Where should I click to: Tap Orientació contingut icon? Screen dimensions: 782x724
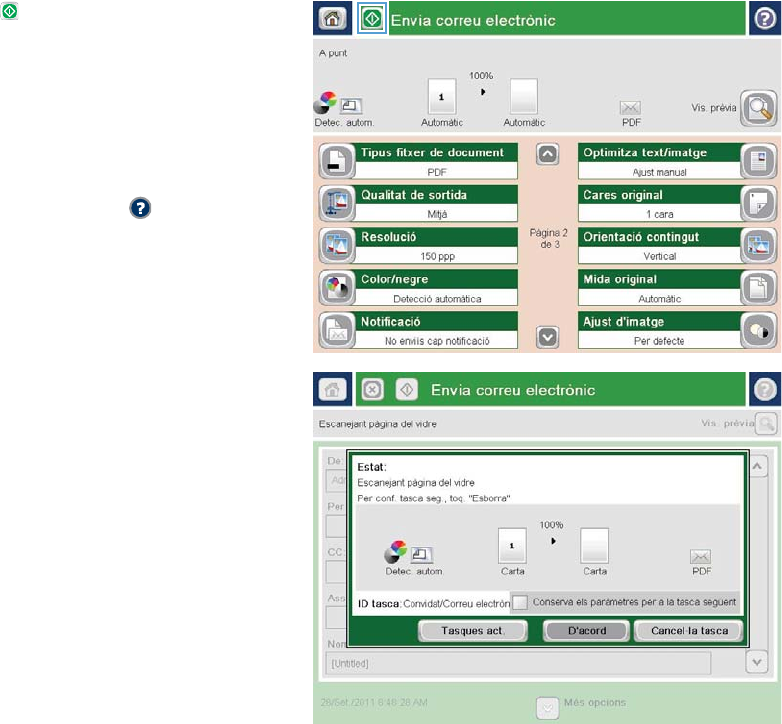pyautogui.click(x=758, y=245)
